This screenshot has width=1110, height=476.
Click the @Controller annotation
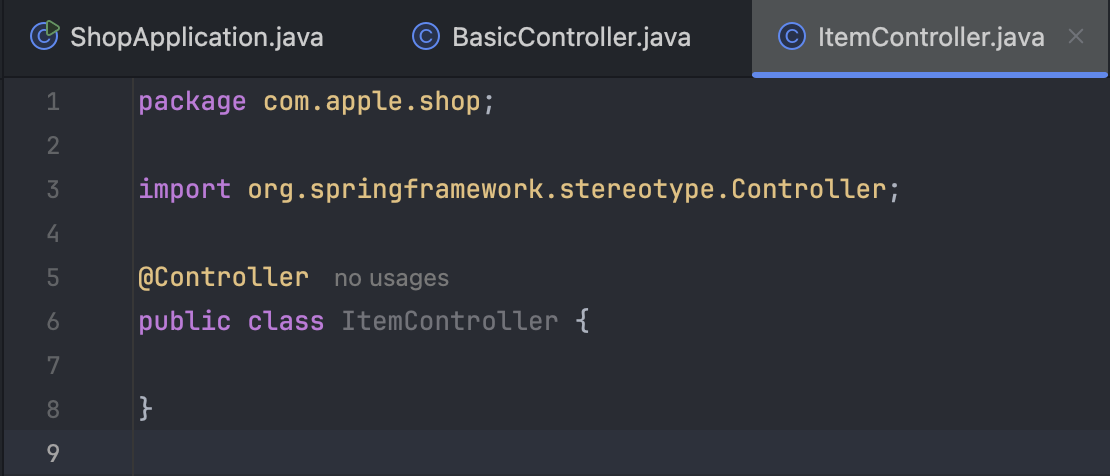coord(224,277)
